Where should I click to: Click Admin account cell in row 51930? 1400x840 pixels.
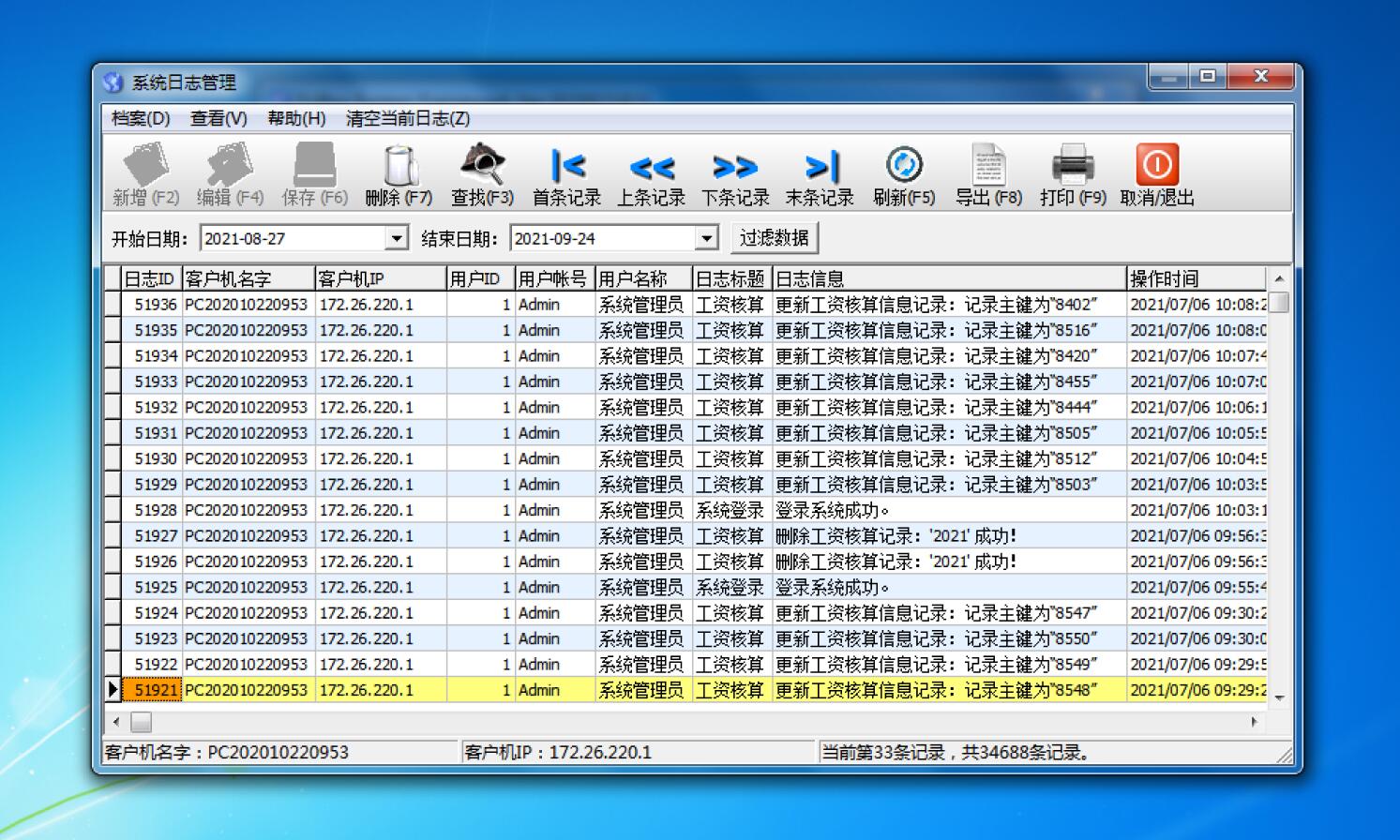pyautogui.click(x=554, y=458)
